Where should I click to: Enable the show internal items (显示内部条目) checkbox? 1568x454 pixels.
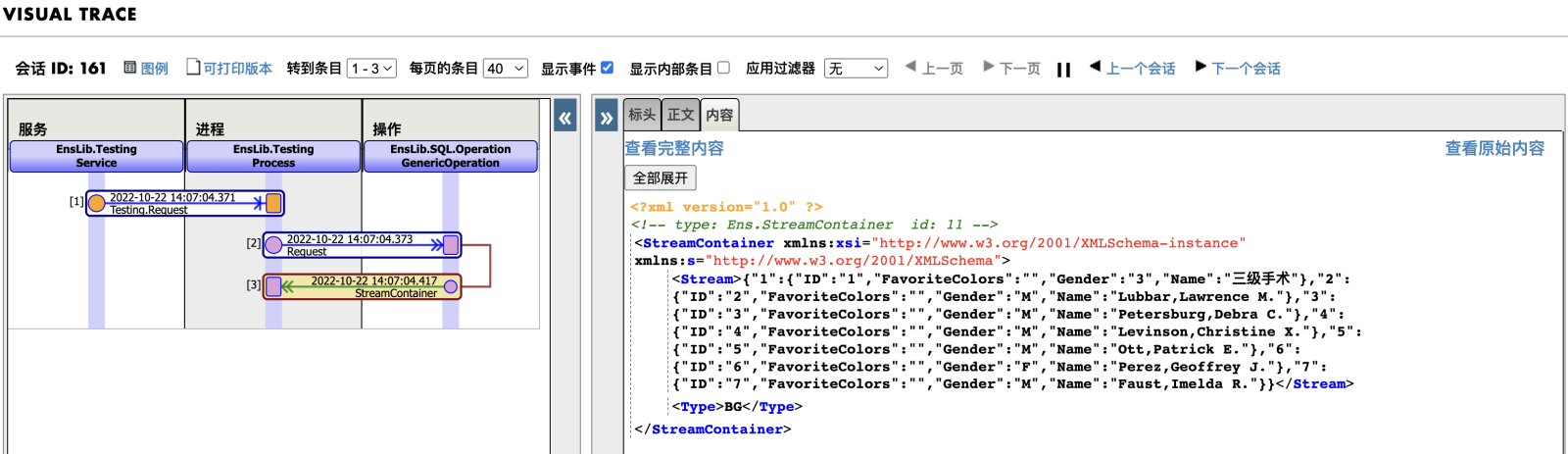(x=723, y=68)
